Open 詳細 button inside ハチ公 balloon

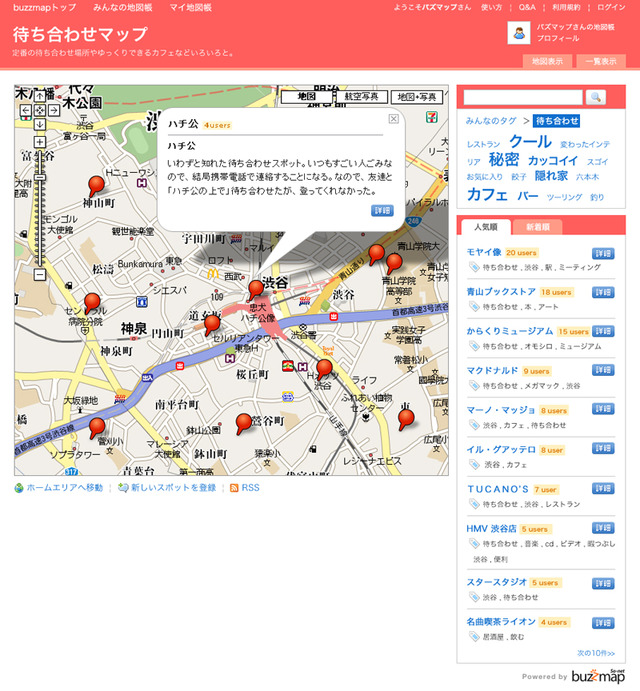pyautogui.click(x=382, y=211)
